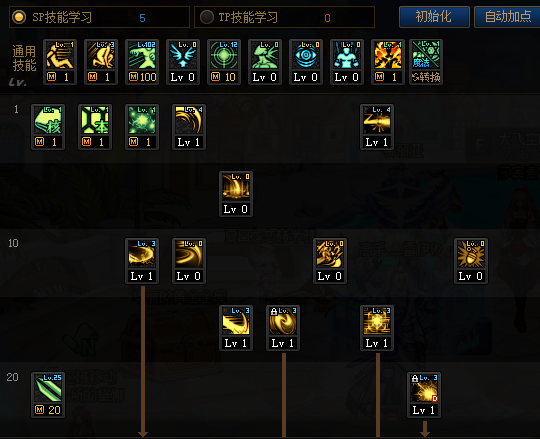Viewport: 540px width, 439px height.
Task: Select the blue eye skill icon
Action: pyautogui.click(x=306, y=62)
